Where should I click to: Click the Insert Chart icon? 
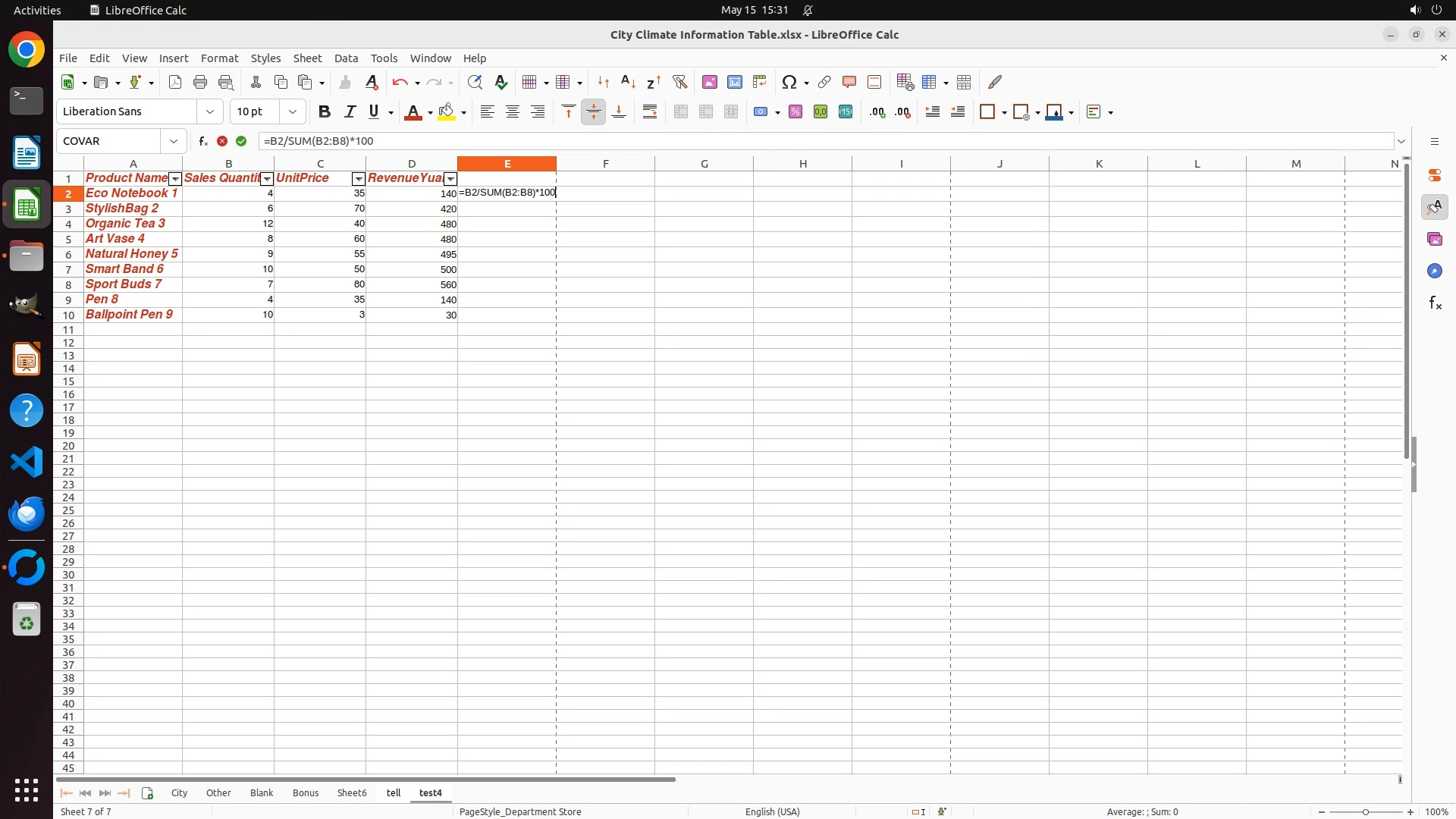pos(735,82)
